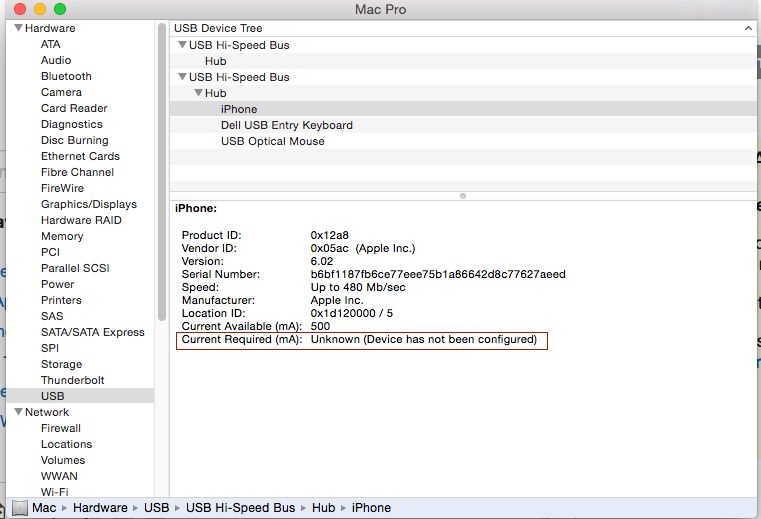Click USB in the path bar

(x=156, y=508)
